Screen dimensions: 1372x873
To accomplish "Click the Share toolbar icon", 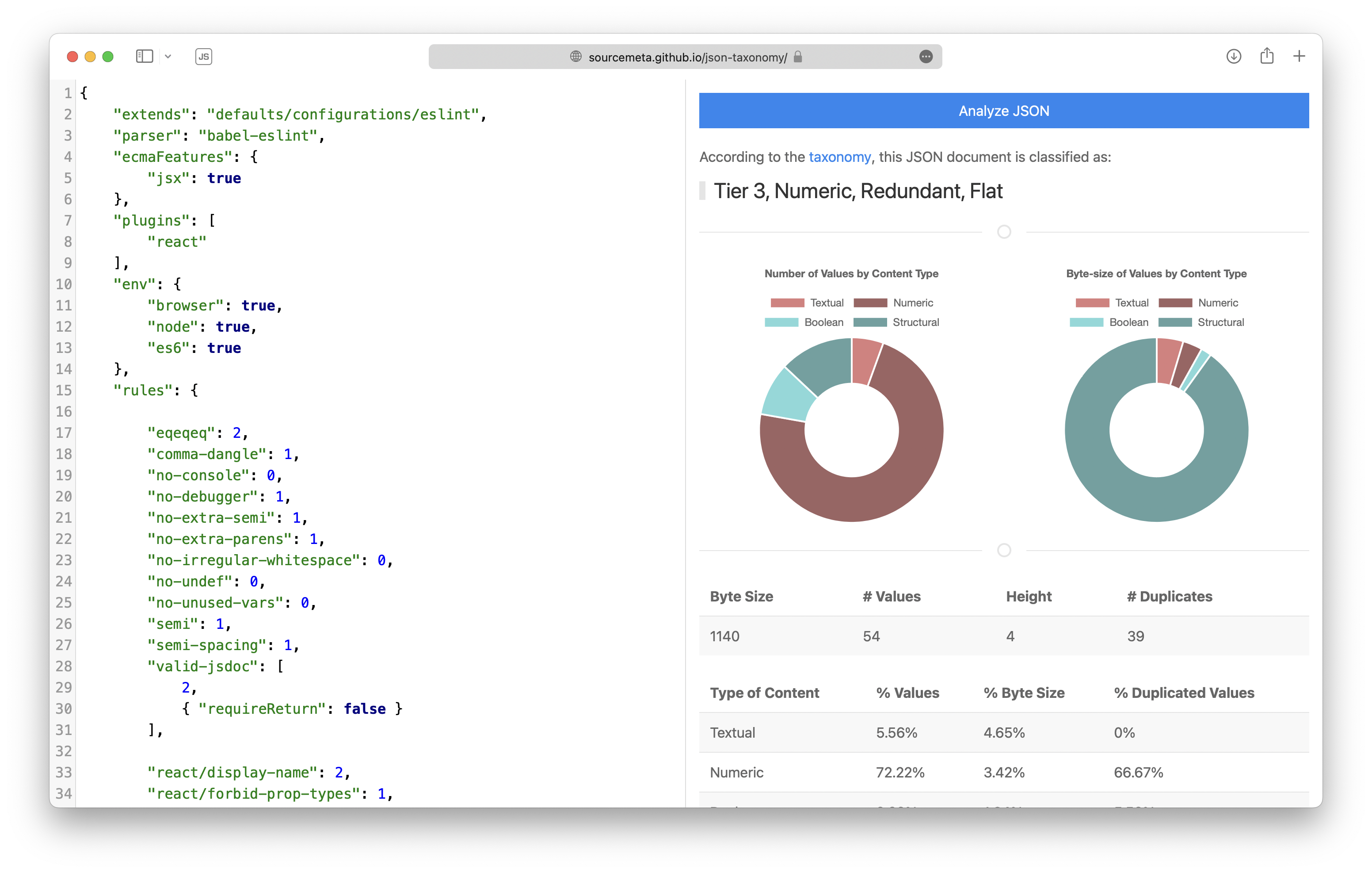I will click(1267, 56).
